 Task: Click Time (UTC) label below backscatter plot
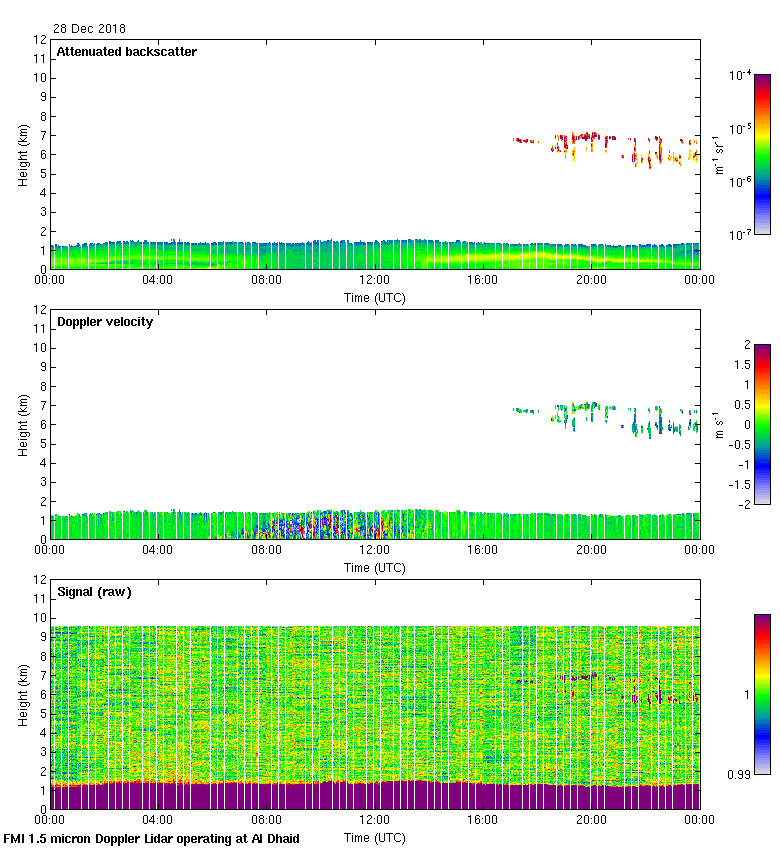[x=375, y=297]
